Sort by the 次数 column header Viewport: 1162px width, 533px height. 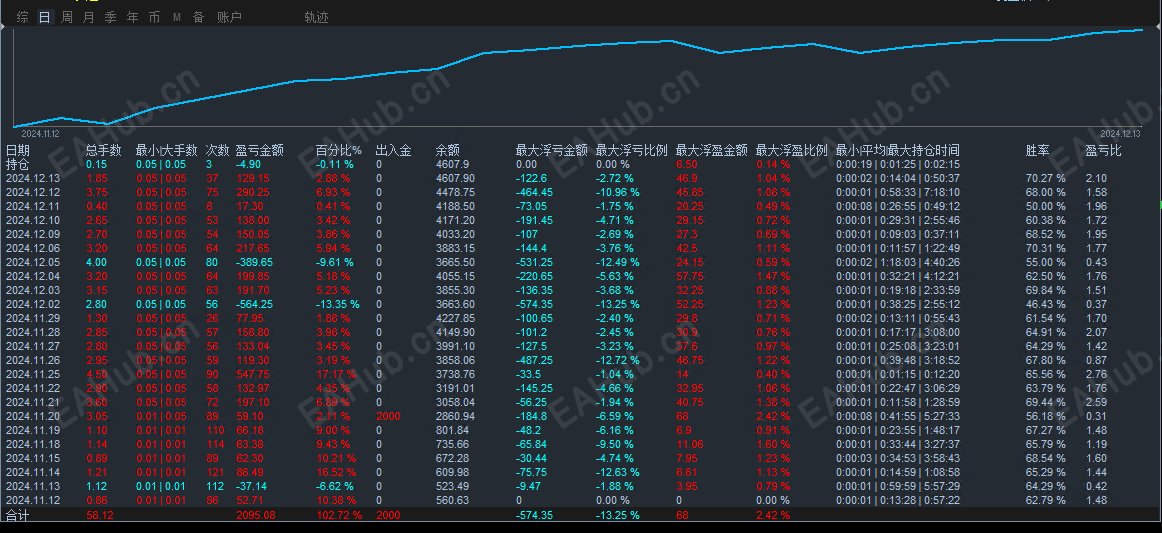217,150
